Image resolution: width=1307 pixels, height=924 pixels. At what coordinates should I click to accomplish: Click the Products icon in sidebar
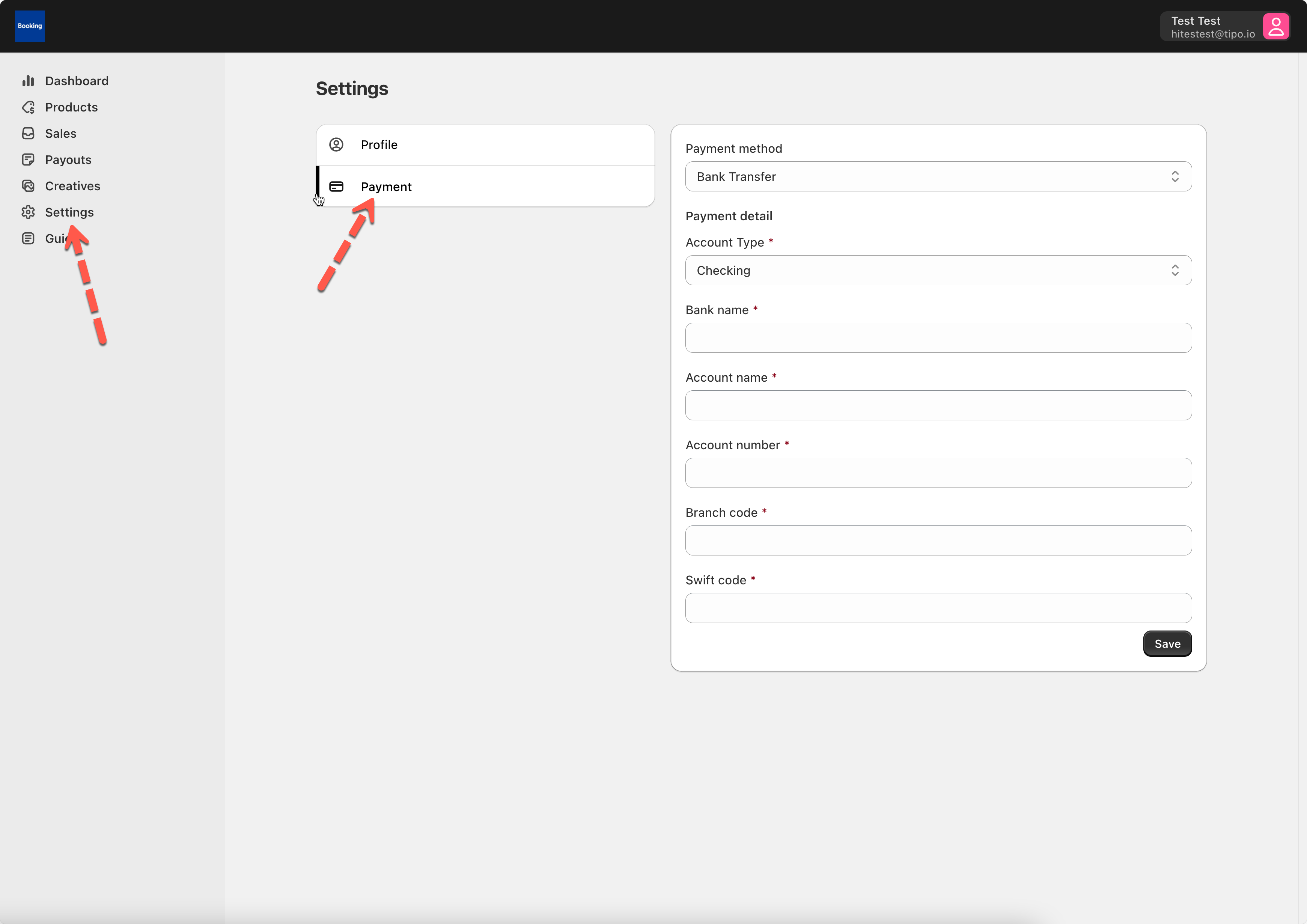(x=28, y=107)
